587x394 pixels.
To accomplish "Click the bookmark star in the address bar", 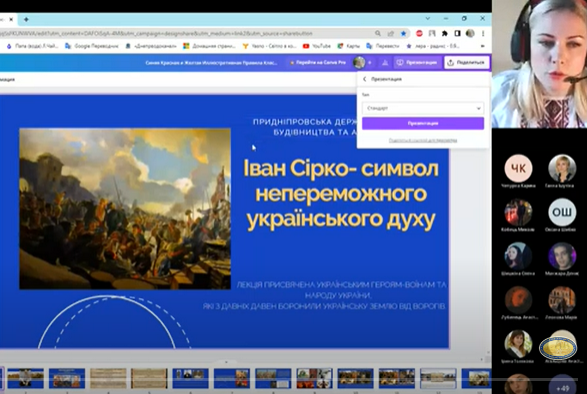I will tap(404, 34).
